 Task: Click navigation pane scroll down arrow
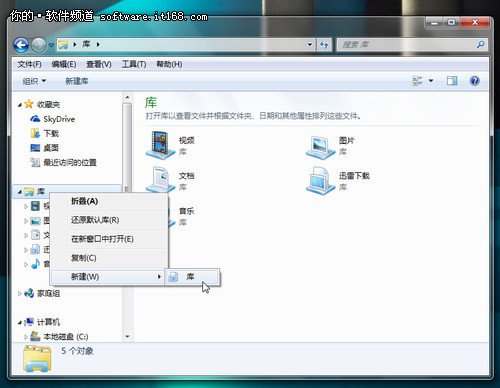coord(127,336)
